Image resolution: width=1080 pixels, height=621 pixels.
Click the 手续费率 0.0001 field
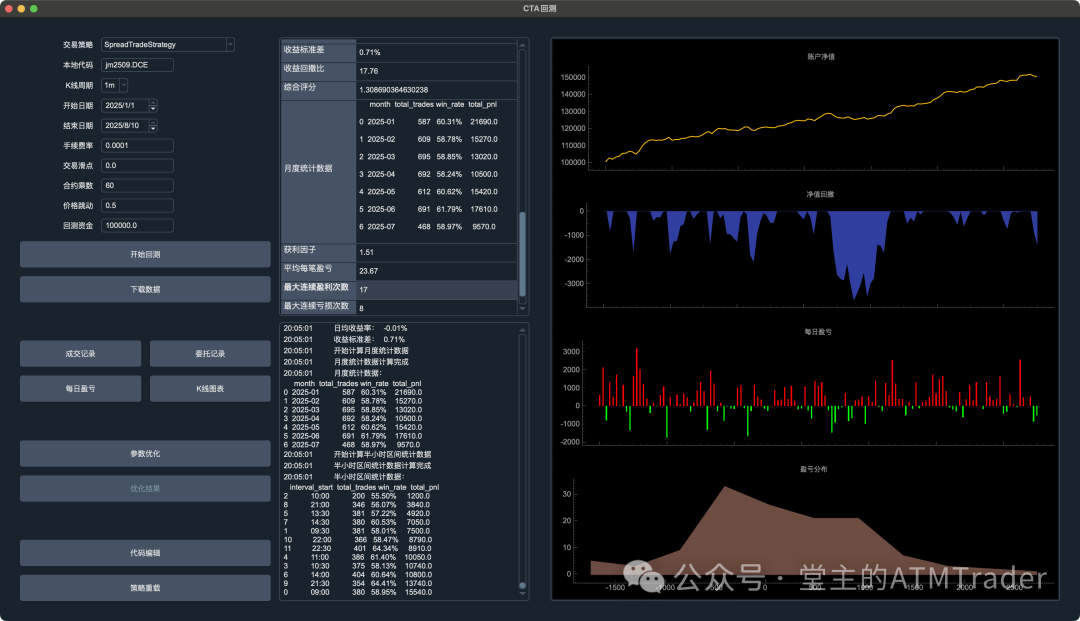click(x=137, y=145)
